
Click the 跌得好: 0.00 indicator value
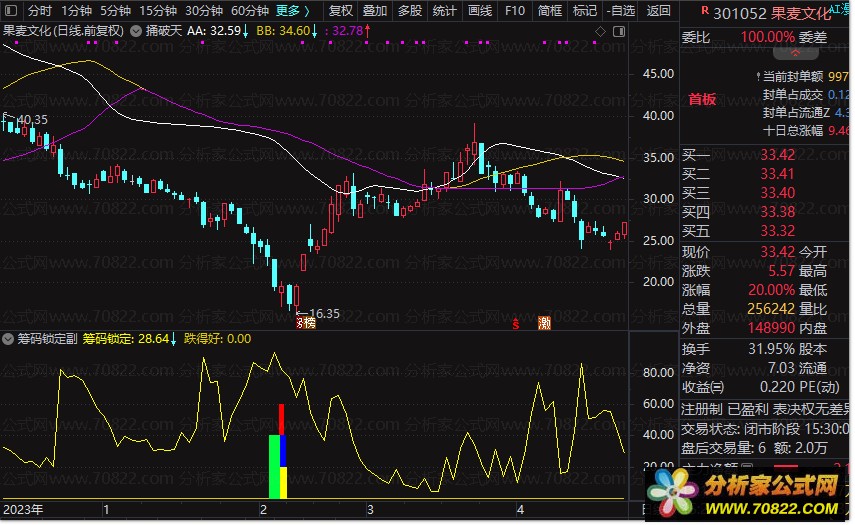click(218, 339)
